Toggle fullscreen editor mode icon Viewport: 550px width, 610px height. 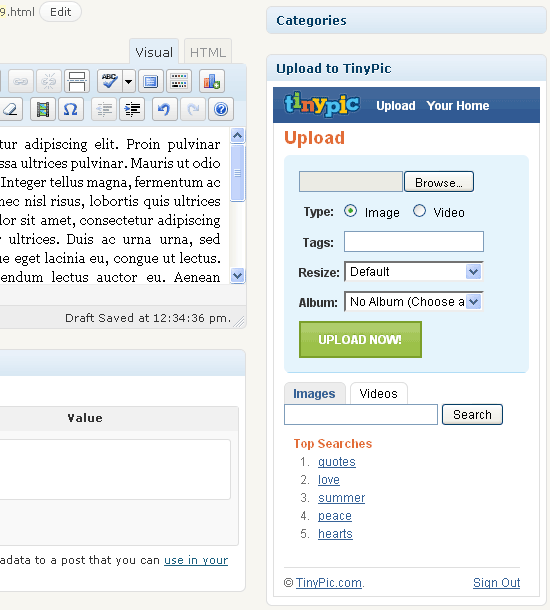tap(151, 81)
